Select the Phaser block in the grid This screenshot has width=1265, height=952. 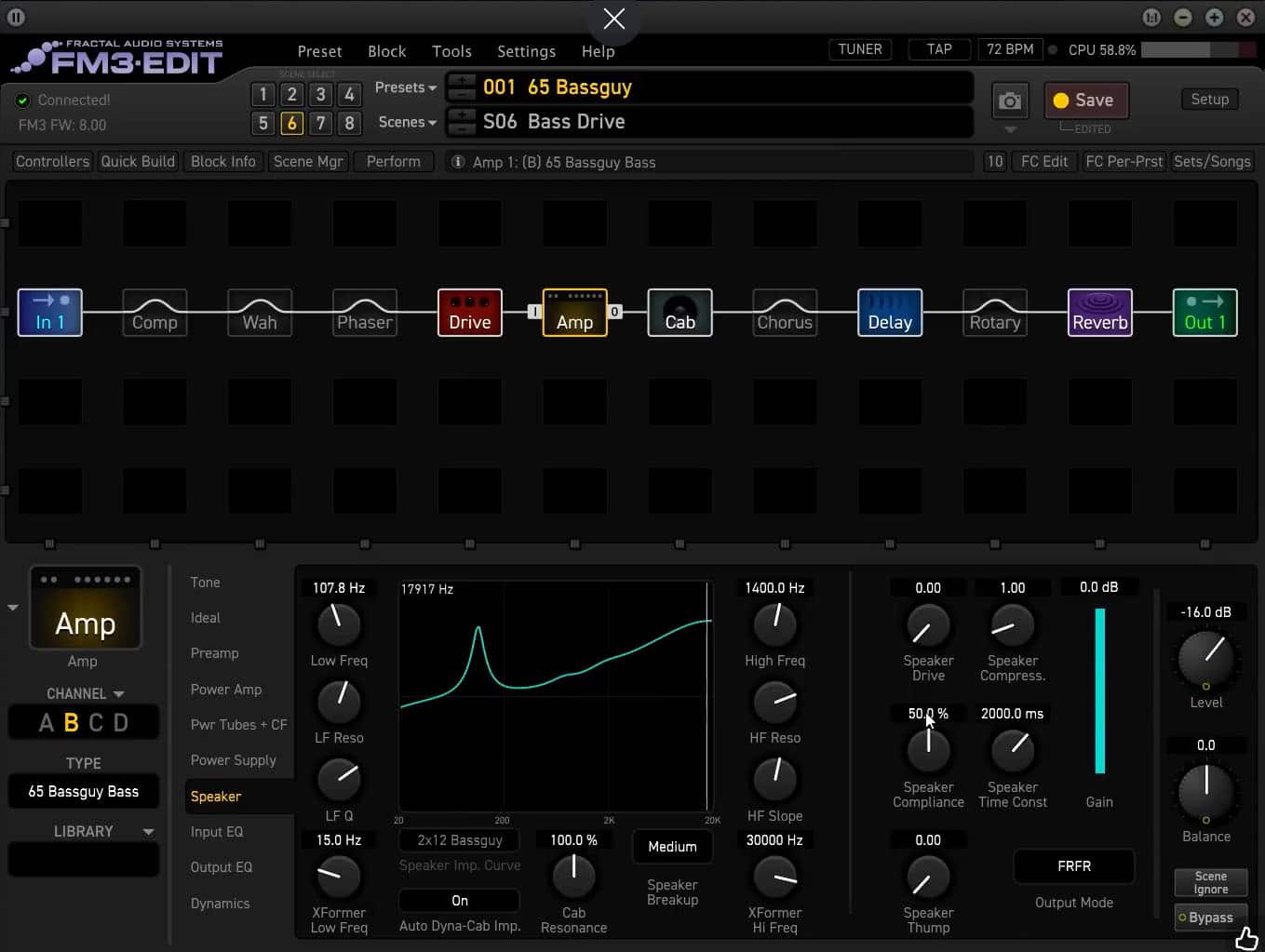coord(365,312)
